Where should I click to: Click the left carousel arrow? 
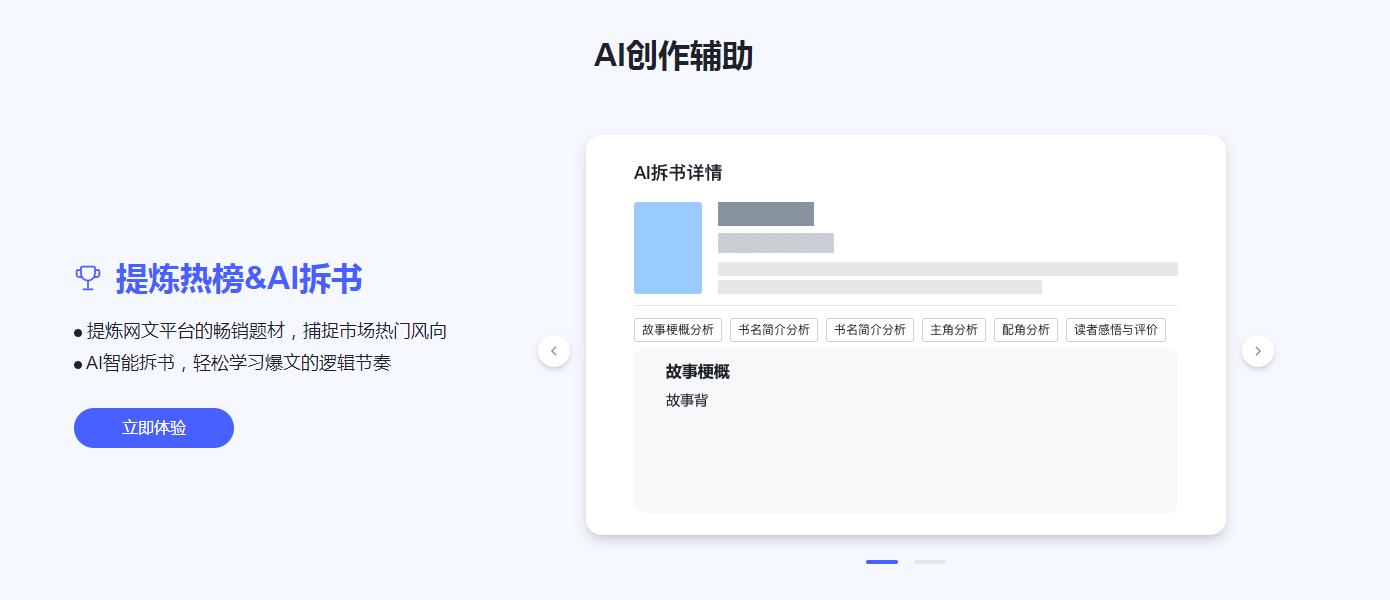point(554,351)
